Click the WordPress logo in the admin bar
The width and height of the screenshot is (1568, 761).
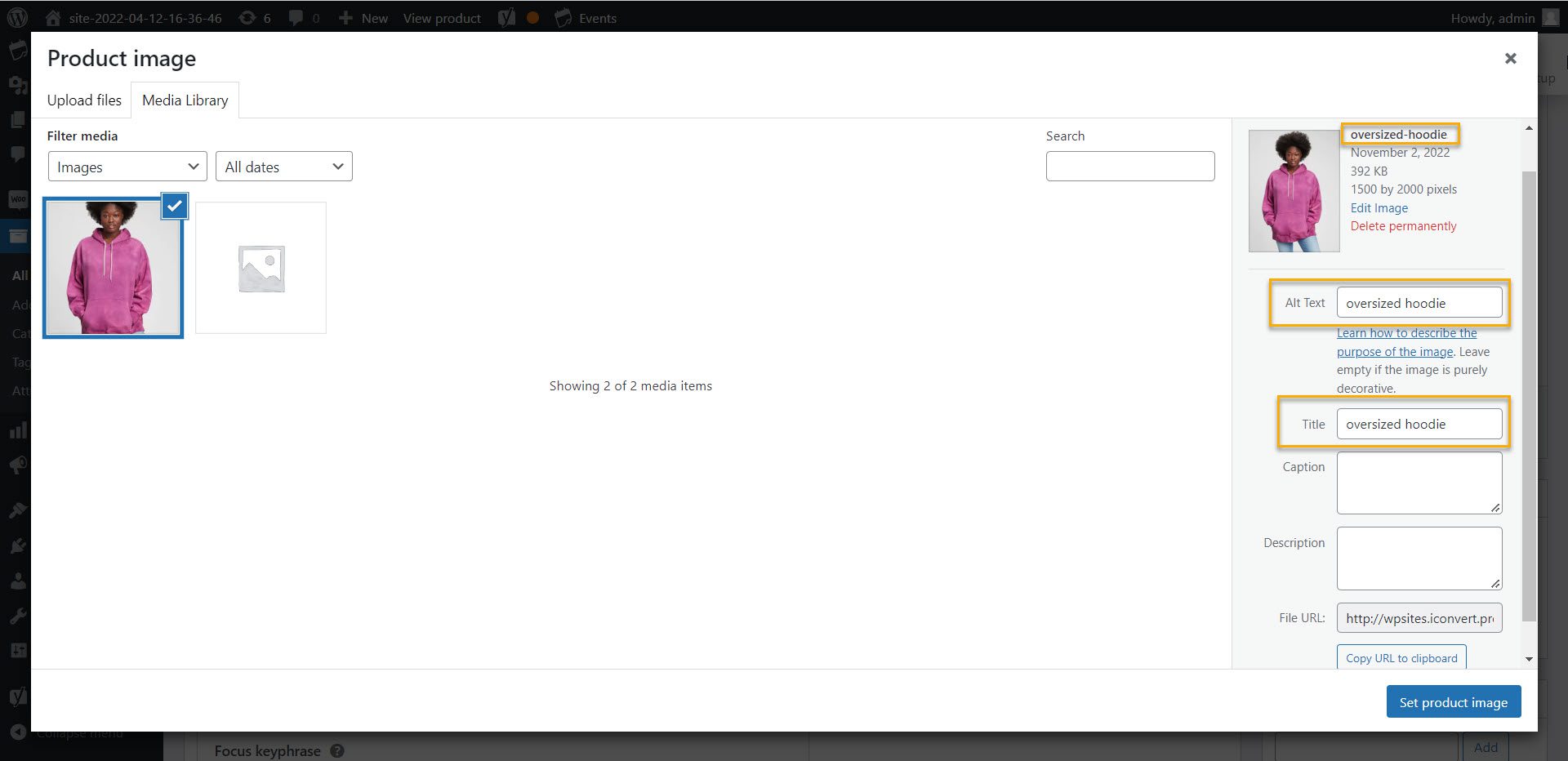click(16, 17)
